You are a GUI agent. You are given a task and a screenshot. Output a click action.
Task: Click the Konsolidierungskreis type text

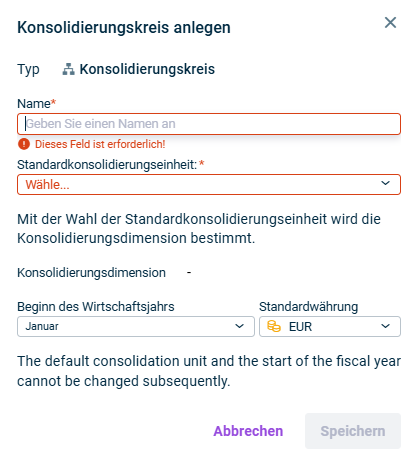(147, 69)
